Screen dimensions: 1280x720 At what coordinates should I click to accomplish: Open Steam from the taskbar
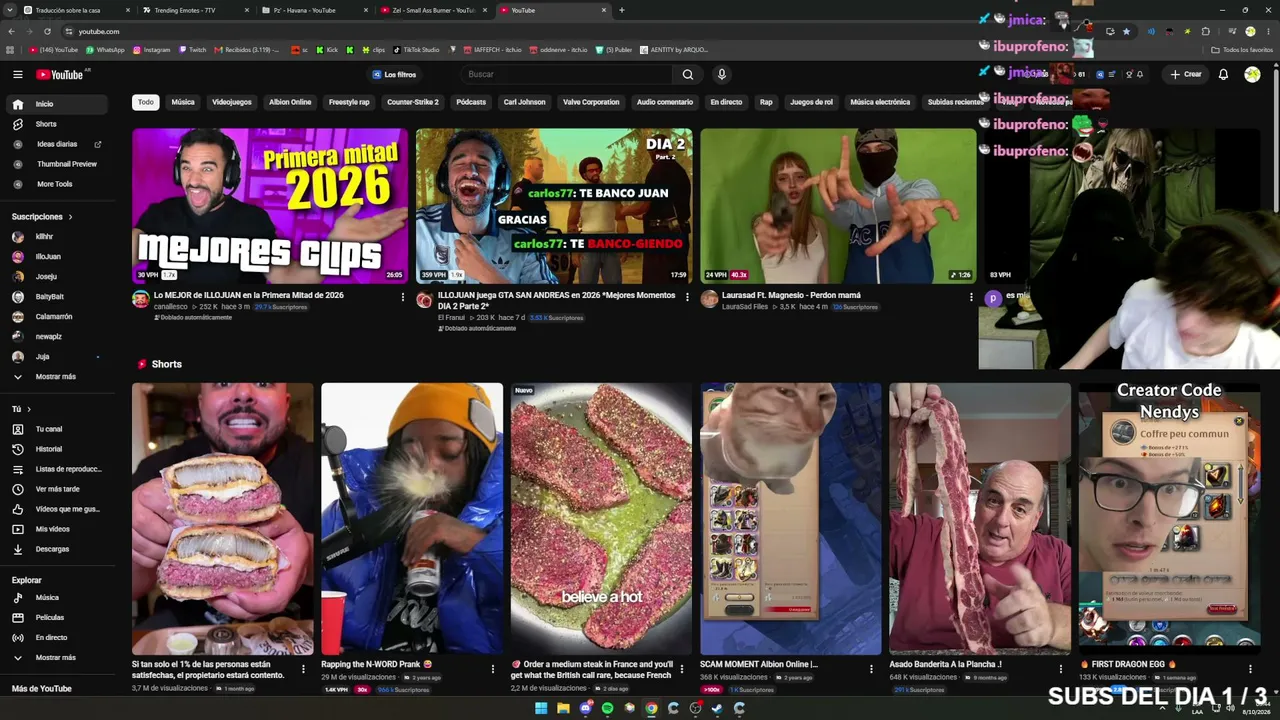coord(717,708)
